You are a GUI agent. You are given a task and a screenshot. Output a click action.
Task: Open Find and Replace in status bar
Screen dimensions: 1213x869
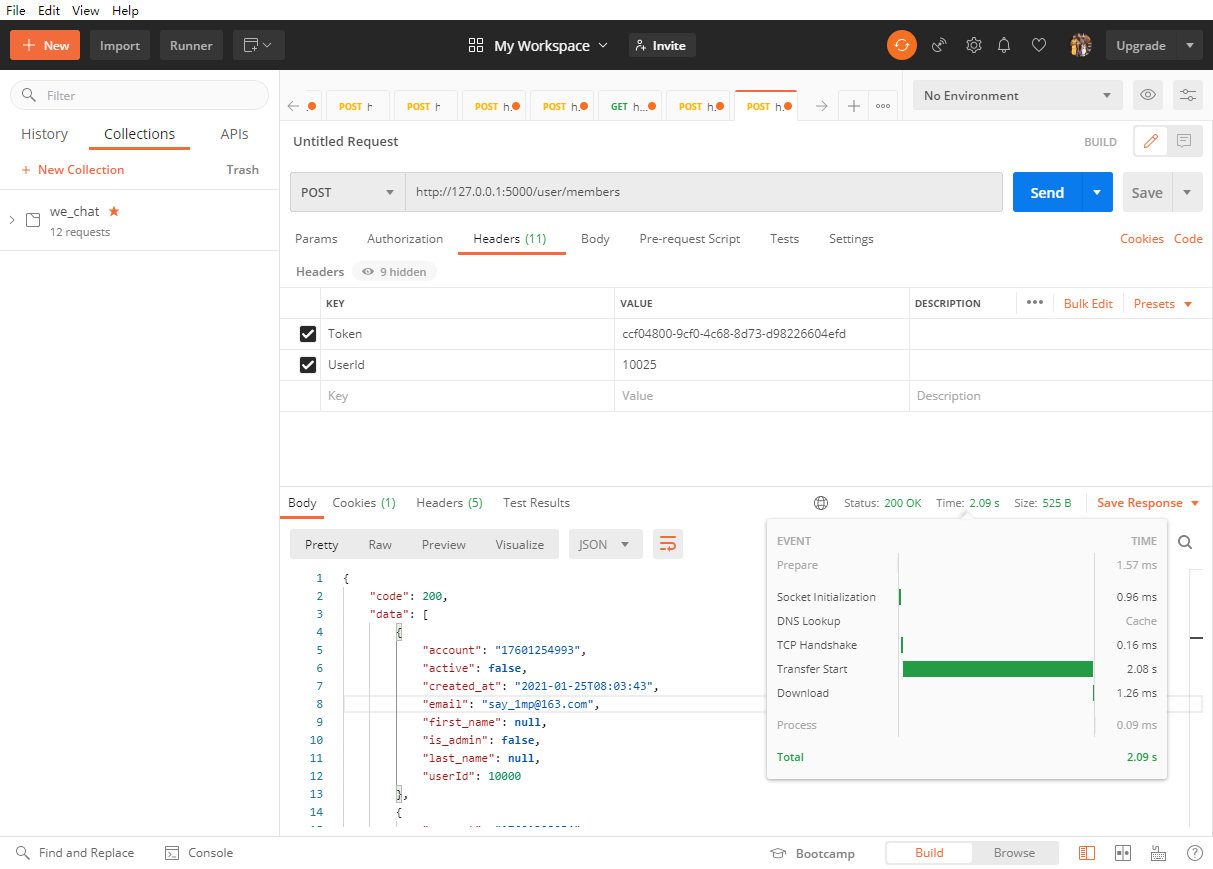click(75, 853)
